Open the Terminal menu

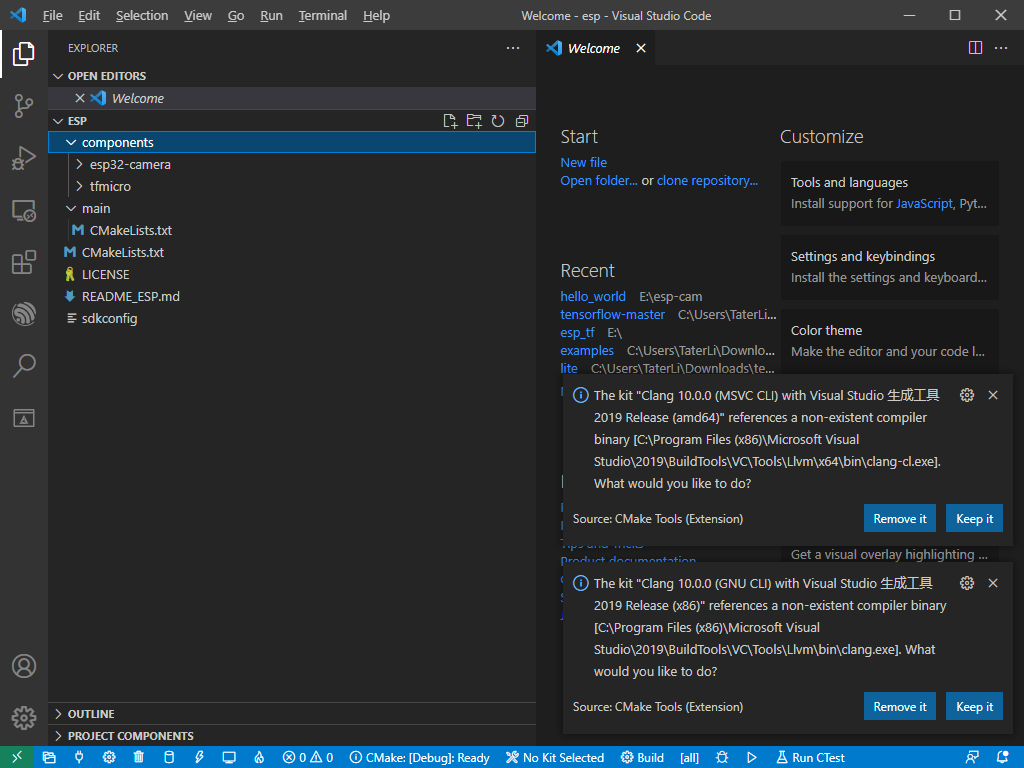point(323,15)
